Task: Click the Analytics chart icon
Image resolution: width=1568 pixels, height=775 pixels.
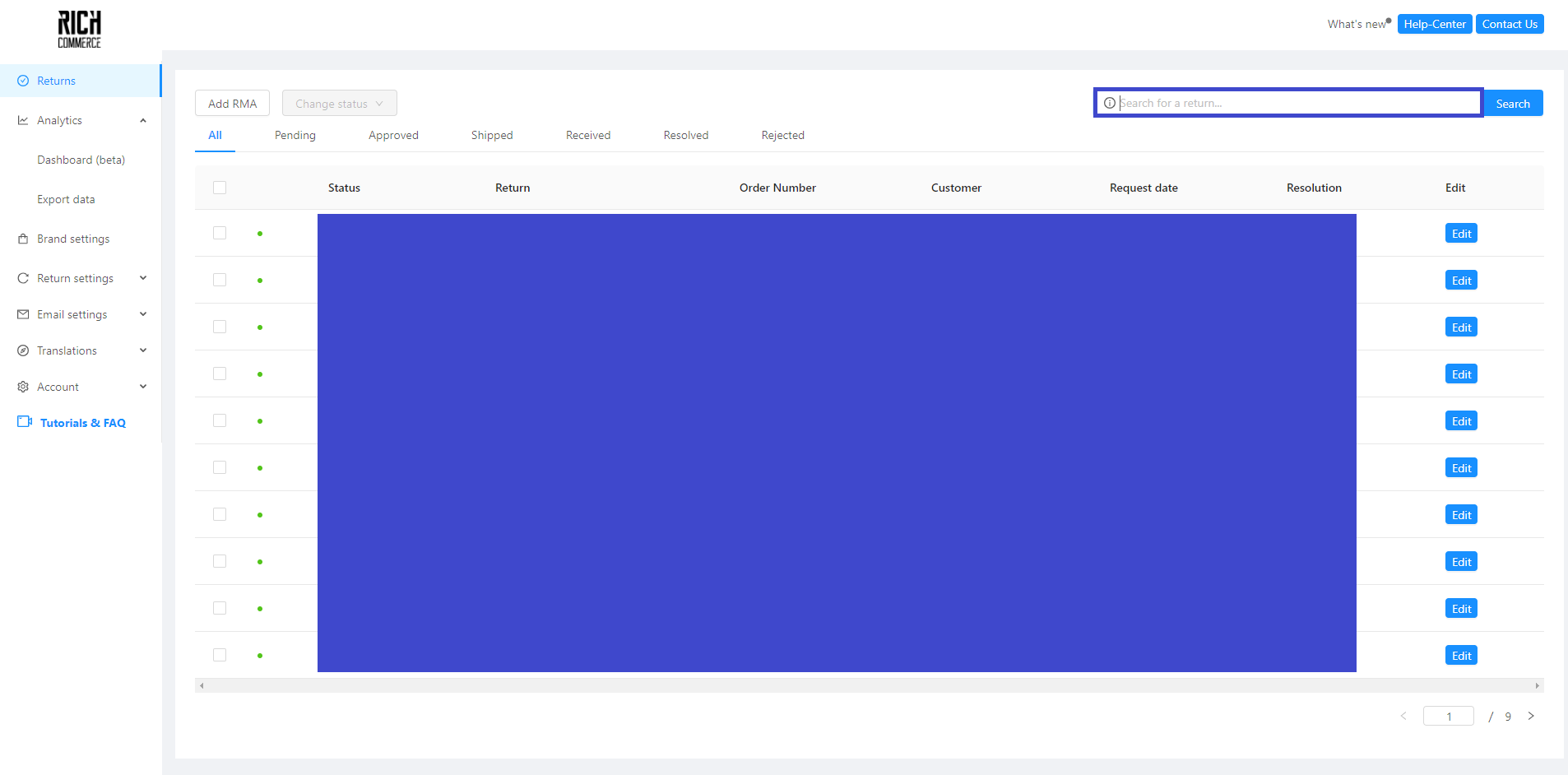Action: coord(23,120)
